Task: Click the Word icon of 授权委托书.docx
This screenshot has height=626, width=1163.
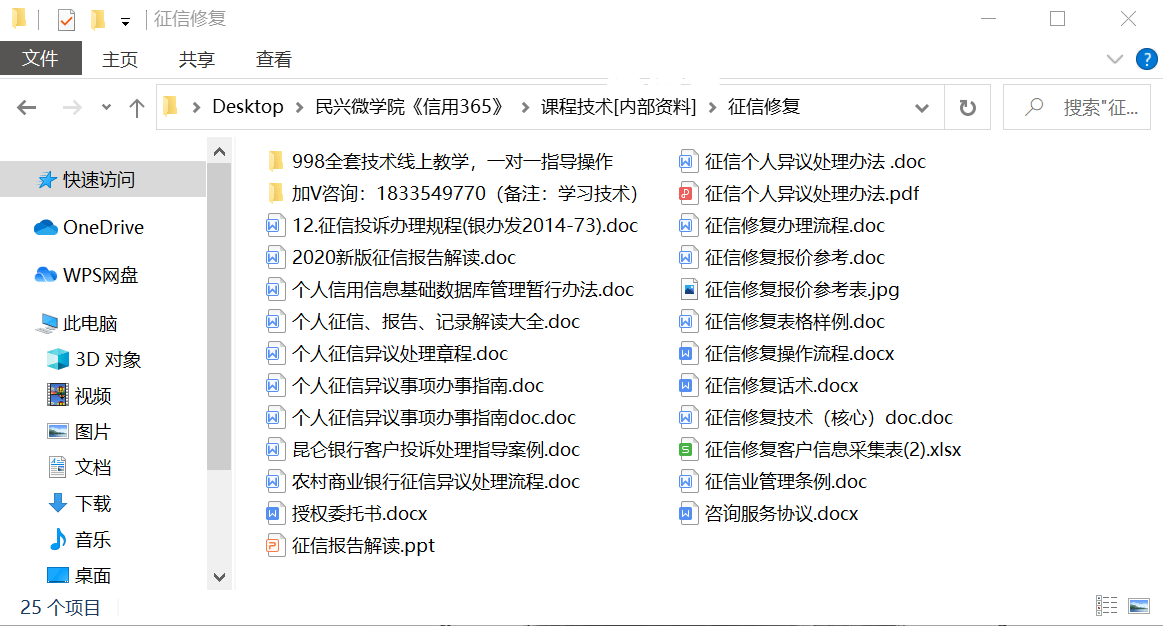Action: (274, 513)
